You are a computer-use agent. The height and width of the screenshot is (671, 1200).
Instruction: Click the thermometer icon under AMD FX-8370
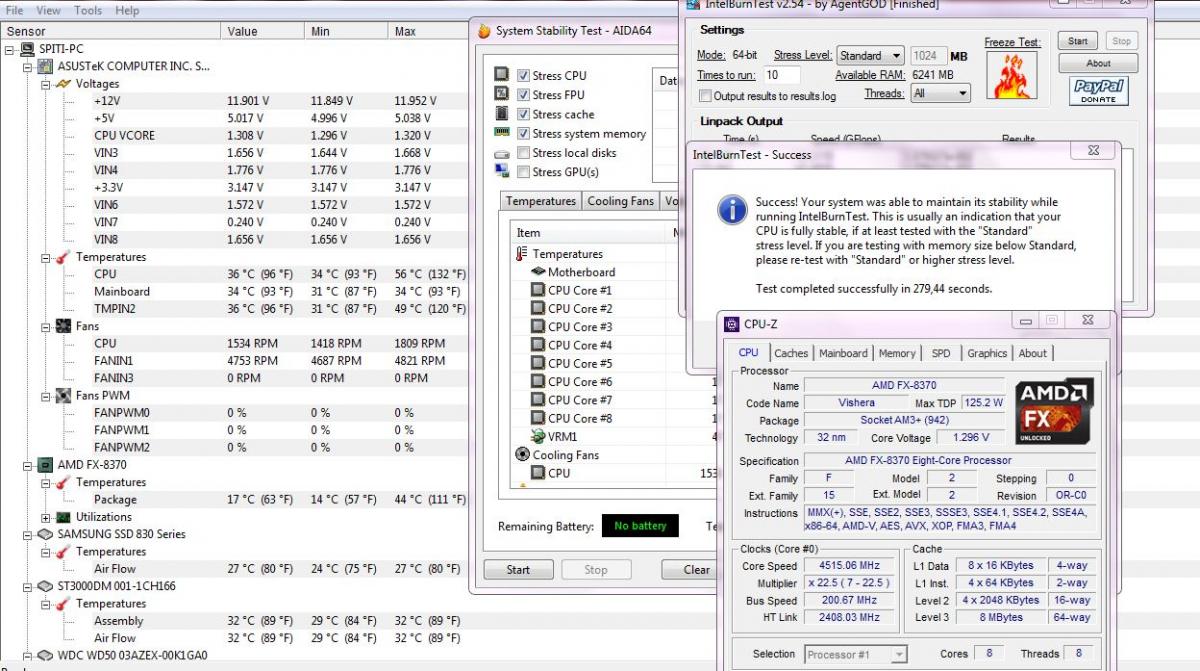[63, 482]
